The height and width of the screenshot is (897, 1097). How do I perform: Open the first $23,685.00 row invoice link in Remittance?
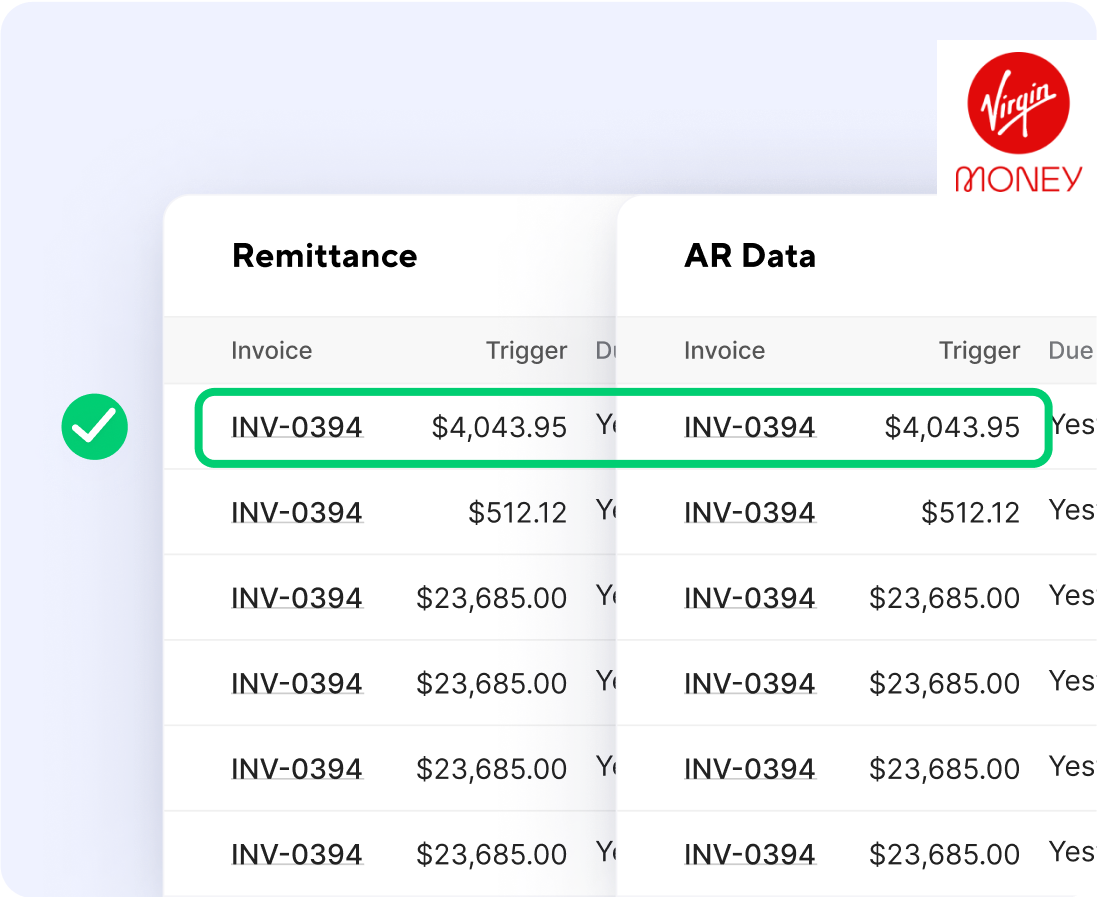[297, 598]
